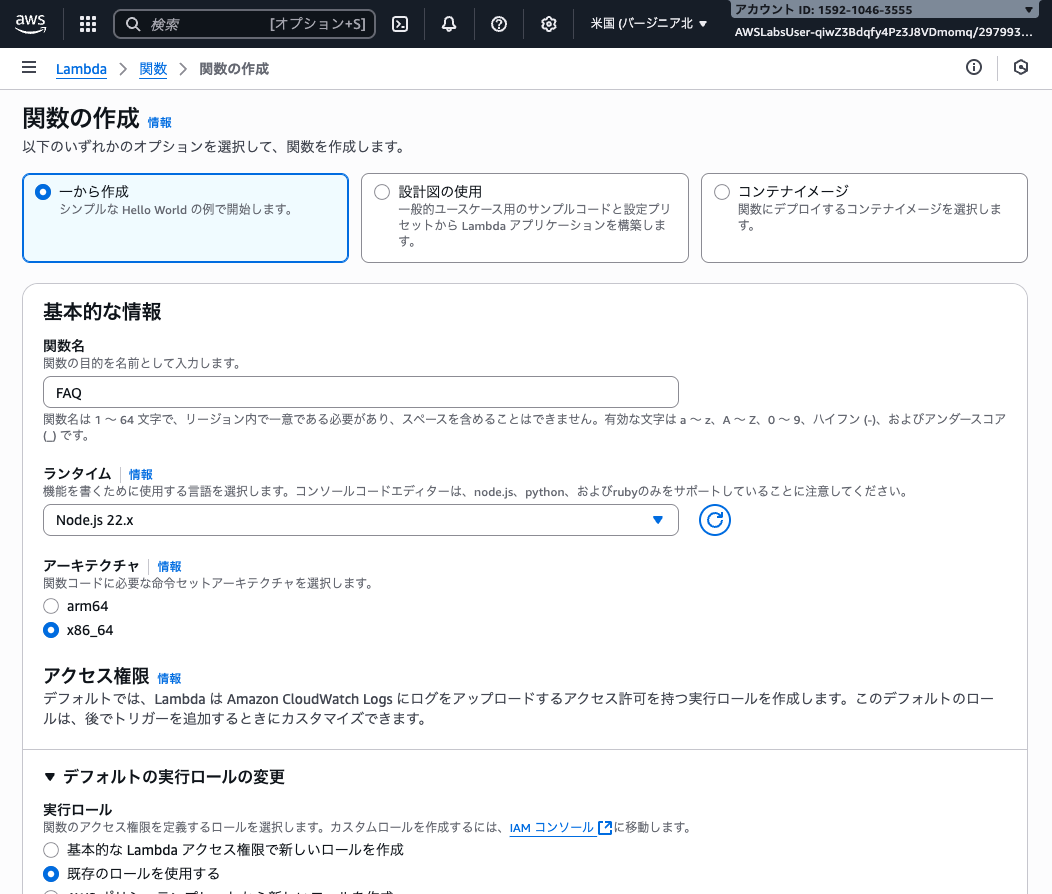Image resolution: width=1052 pixels, height=894 pixels.
Task: Collapse デフォルトの実行ロールの変更 section
Action: pos(164,777)
